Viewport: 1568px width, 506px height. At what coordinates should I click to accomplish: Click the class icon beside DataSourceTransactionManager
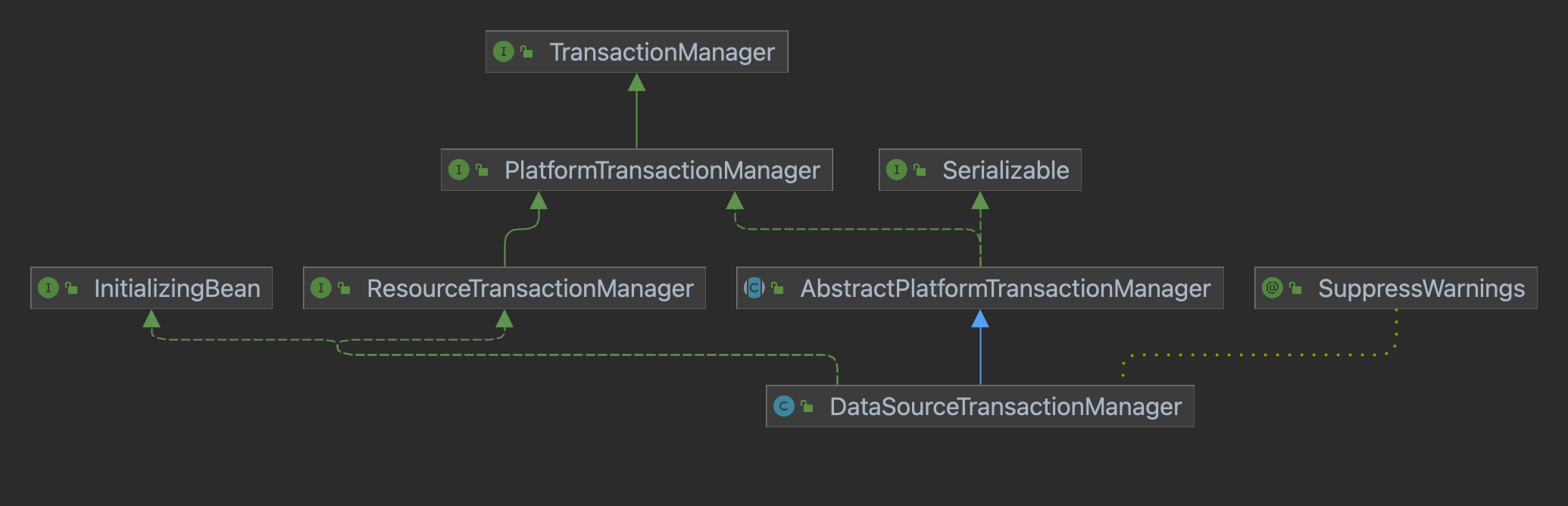click(783, 407)
